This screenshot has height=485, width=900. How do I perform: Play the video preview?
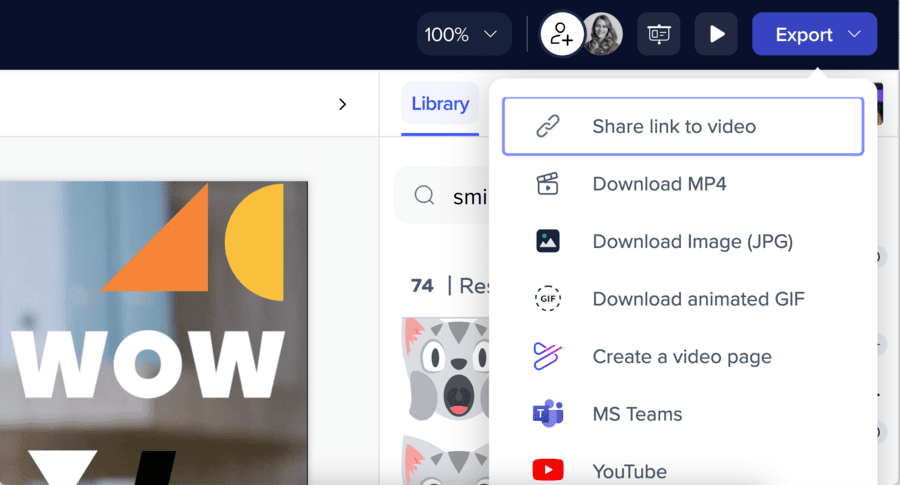[x=716, y=34]
